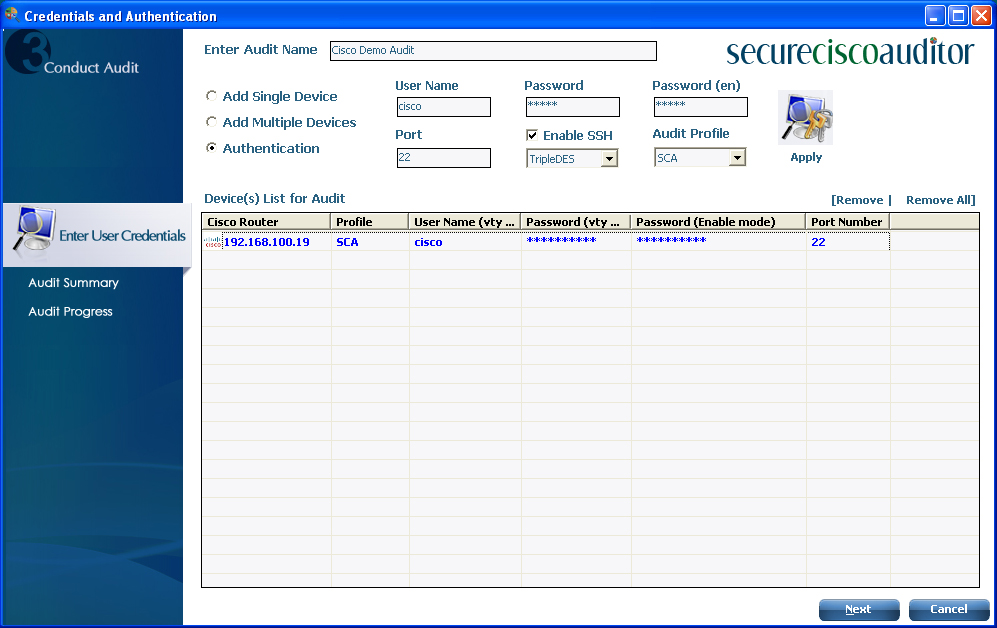This screenshot has height=628, width=997.
Task: Sort by Password (Enable mode) column header
Action: (x=719, y=222)
